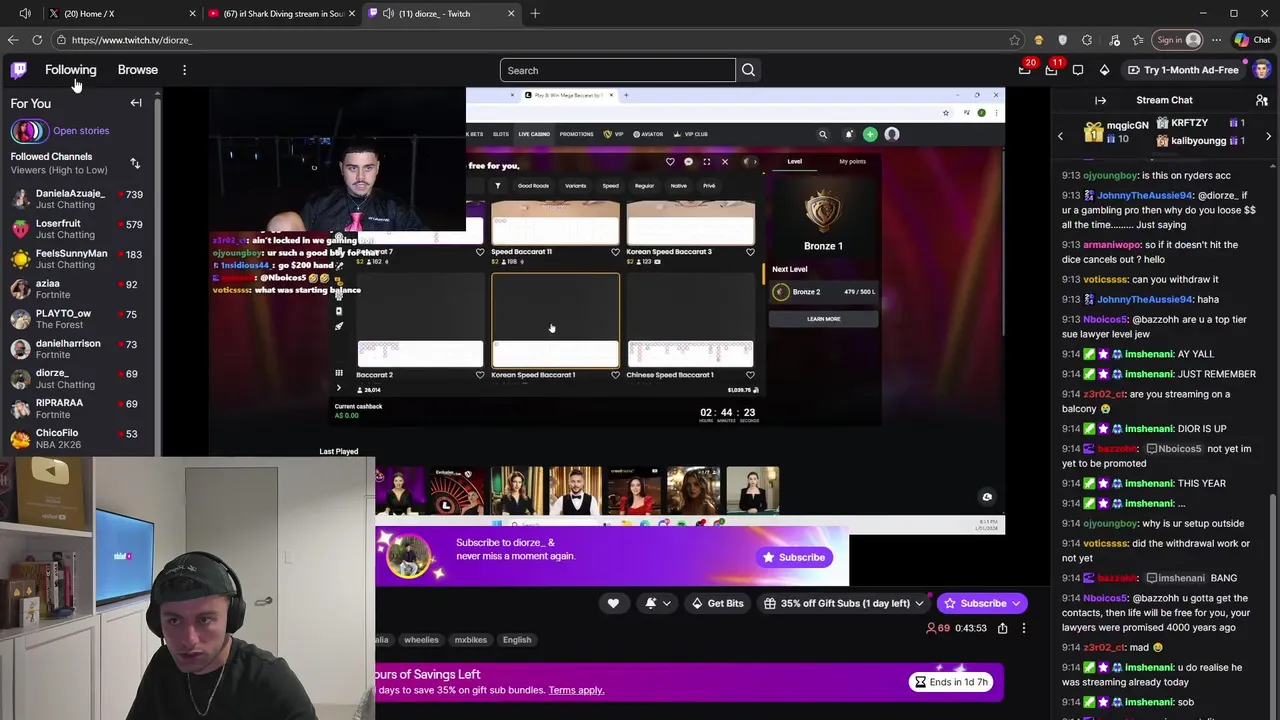
Task: Favorite this page with the star icon
Action: click(1014, 40)
